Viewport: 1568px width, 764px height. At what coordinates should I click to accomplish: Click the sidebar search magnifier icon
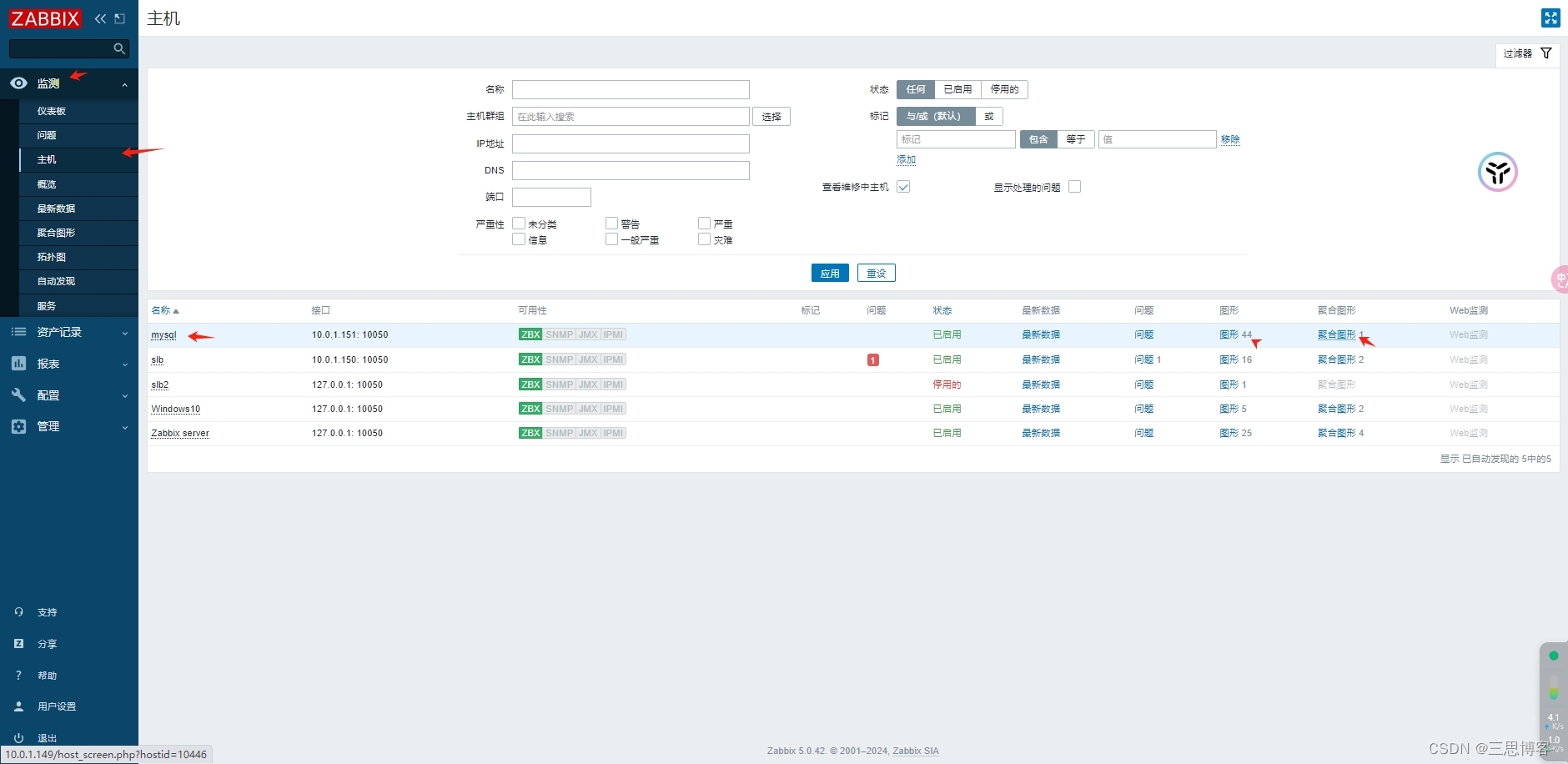click(x=119, y=48)
